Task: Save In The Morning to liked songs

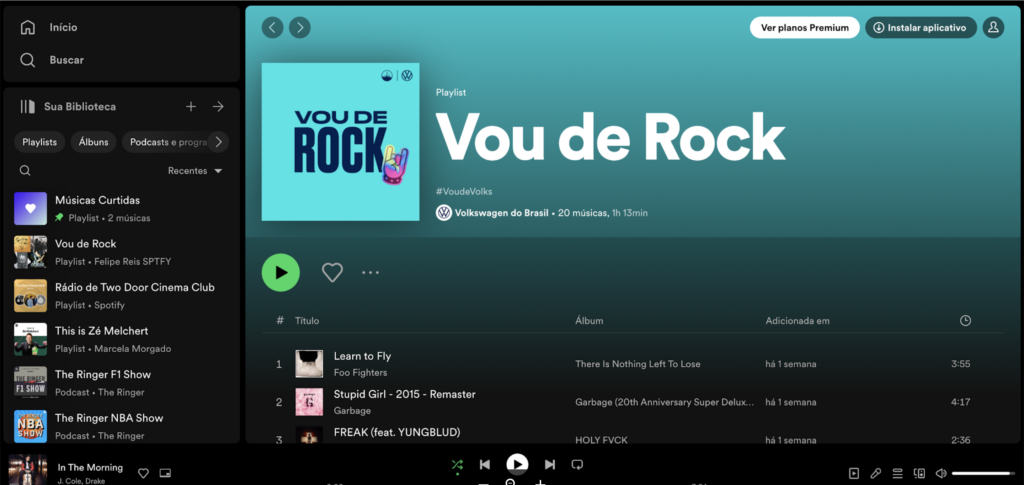Action: 143,473
